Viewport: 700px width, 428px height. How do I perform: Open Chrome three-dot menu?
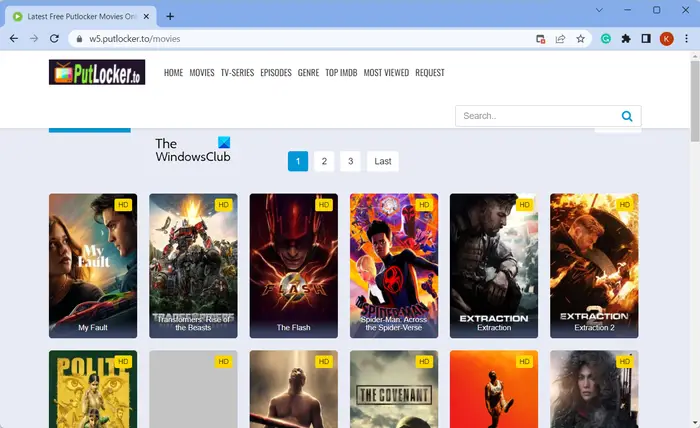687,39
